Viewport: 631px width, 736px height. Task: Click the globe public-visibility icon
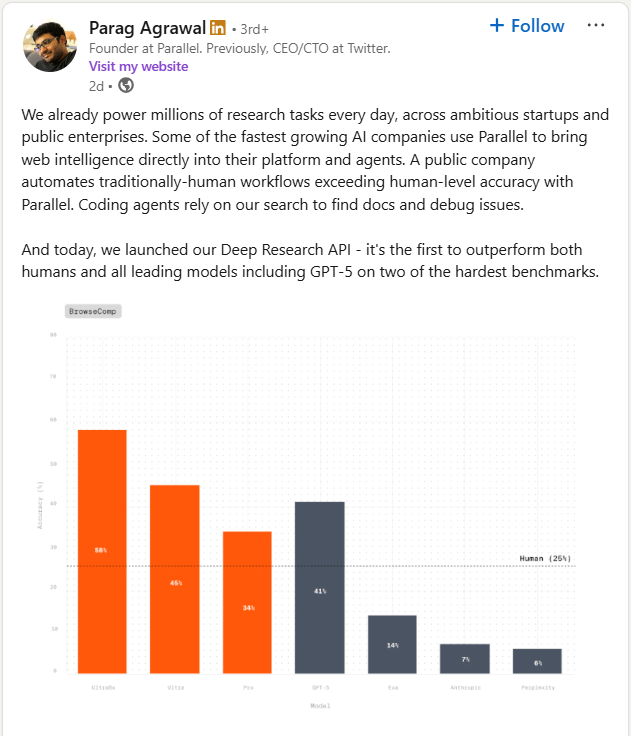(126, 85)
